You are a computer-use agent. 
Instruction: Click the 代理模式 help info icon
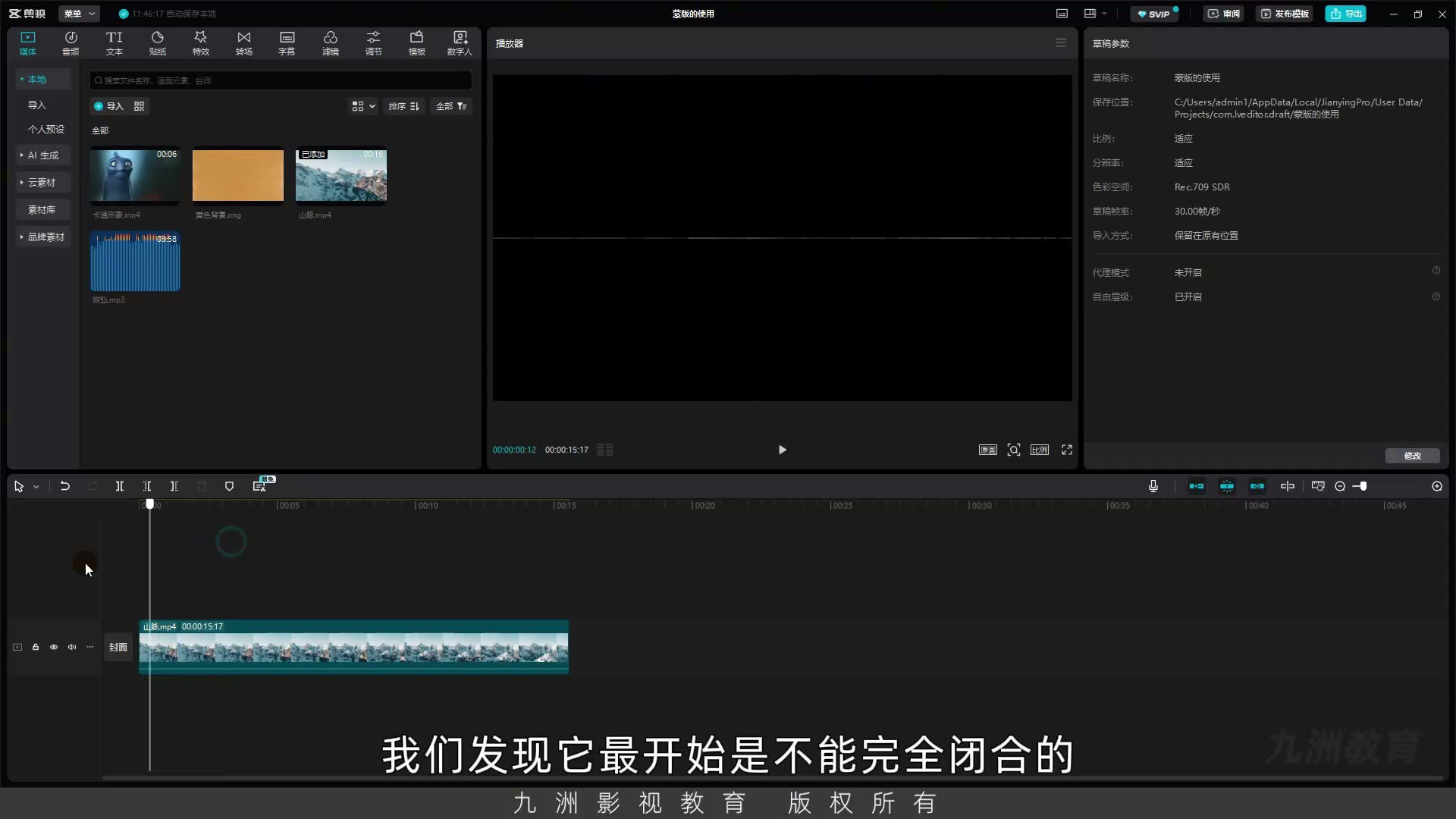click(x=1436, y=271)
